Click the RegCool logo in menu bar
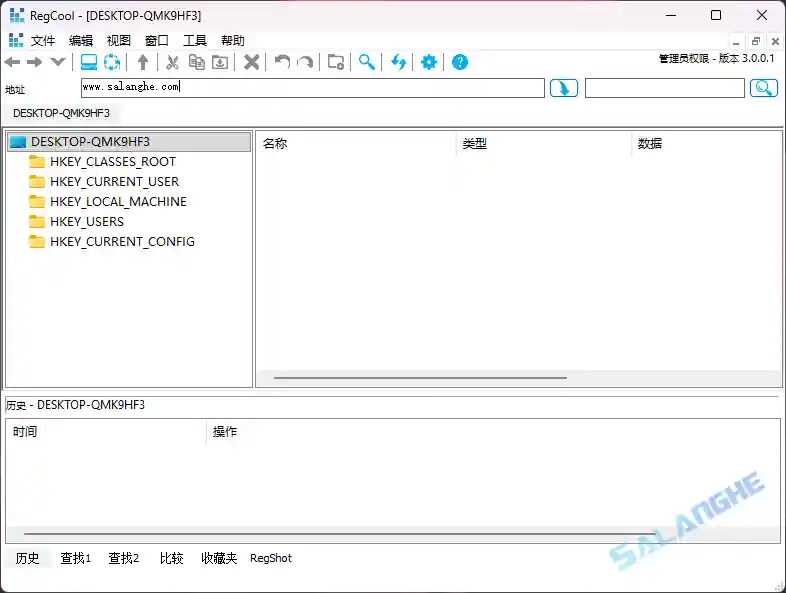This screenshot has width=786, height=593. 16,40
